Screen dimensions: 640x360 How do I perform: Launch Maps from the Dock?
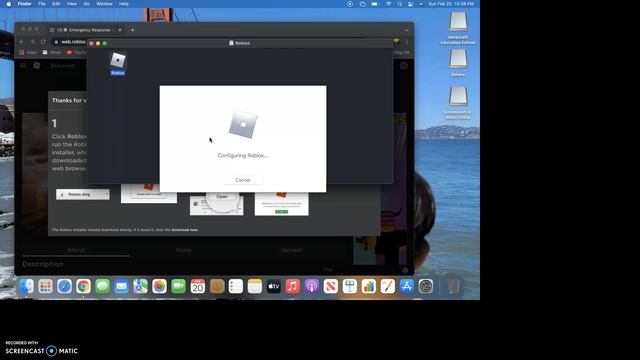tap(140, 287)
